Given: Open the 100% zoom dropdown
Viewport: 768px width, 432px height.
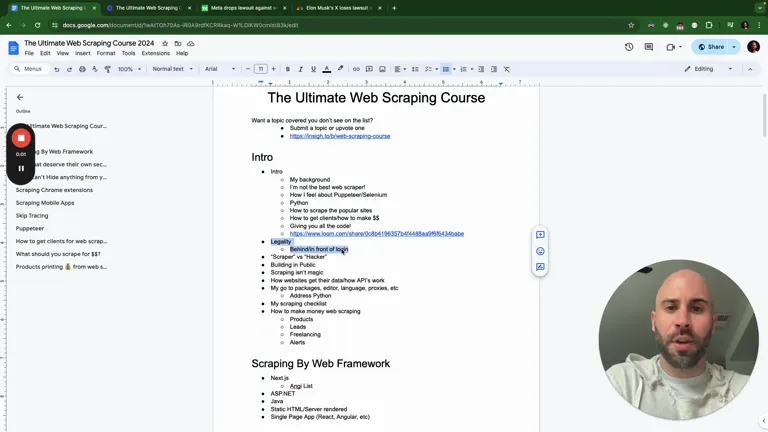Looking at the screenshot, I should tap(129, 69).
